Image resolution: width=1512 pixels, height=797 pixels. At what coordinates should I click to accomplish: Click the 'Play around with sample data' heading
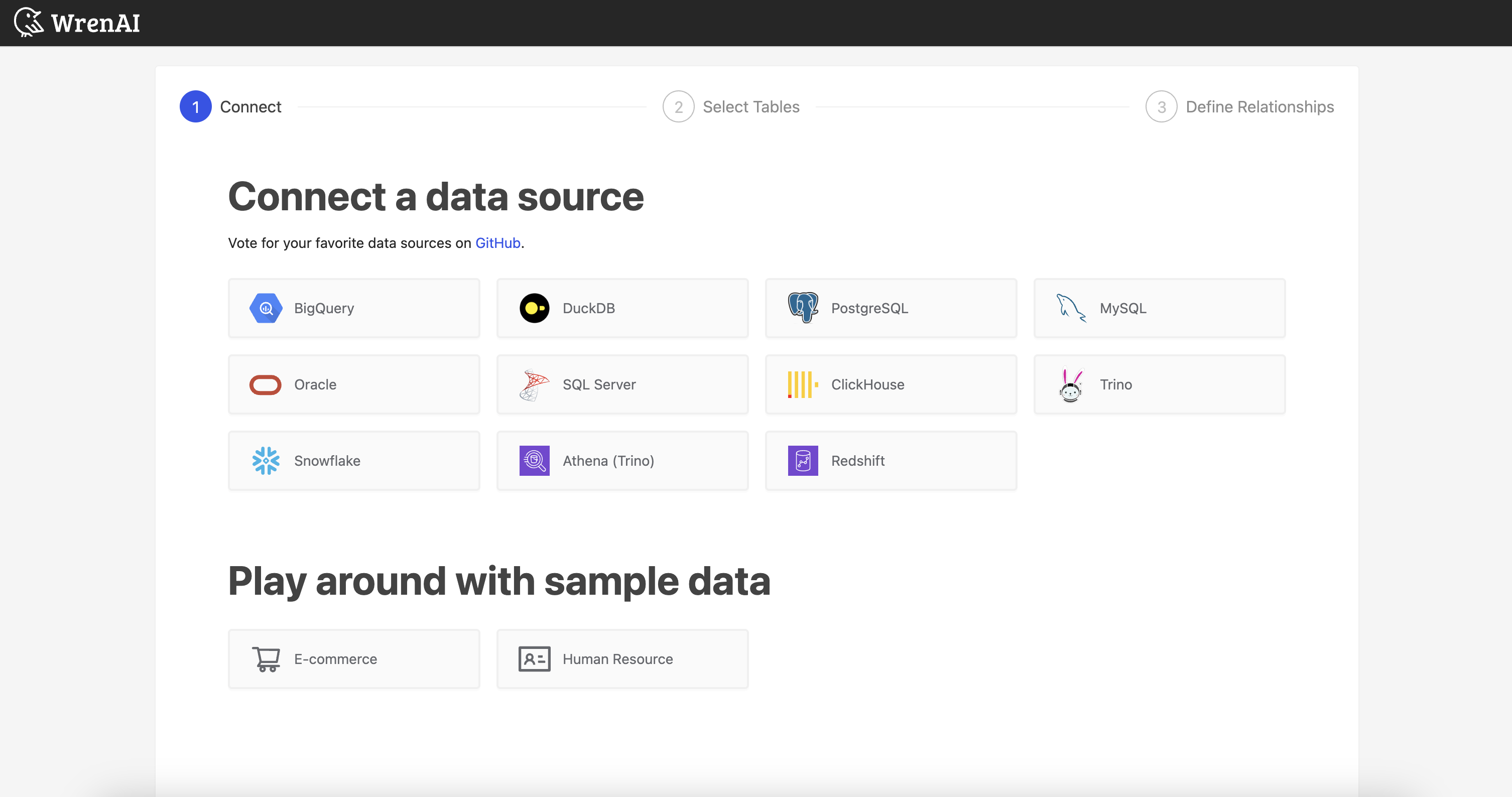[x=499, y=582]
